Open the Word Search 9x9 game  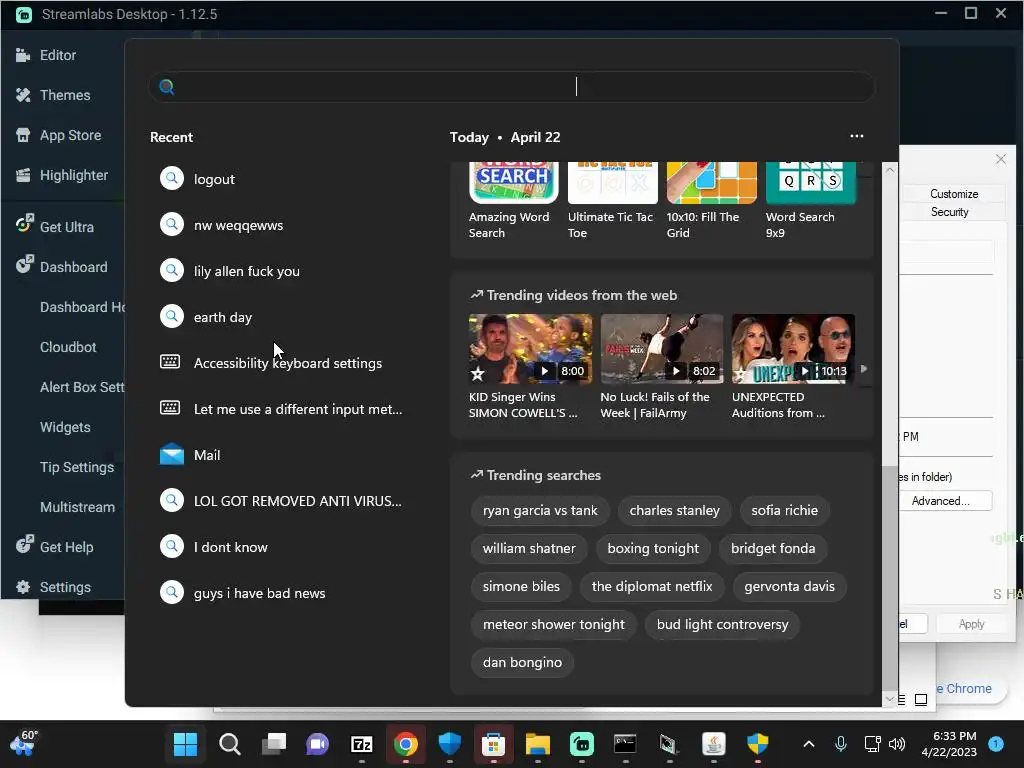coord(810,201)
